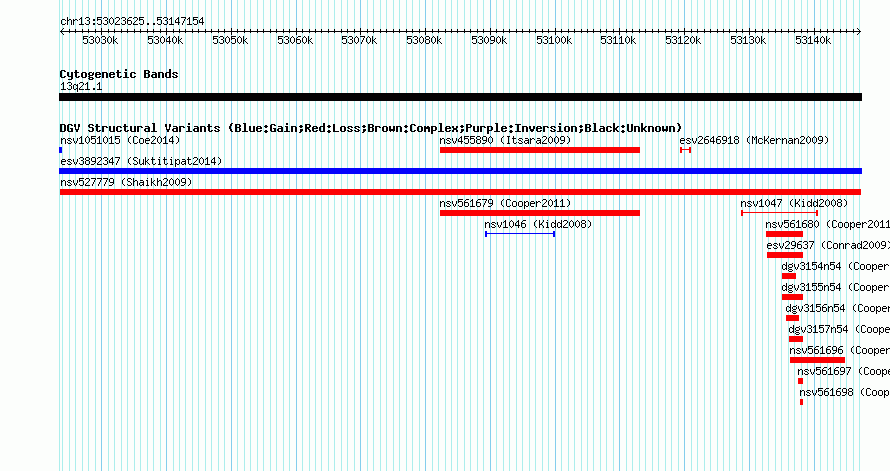Click the red dgv3156n54 loss bar
This screenshot has width=890, height=471.
(x=792, y=318)
